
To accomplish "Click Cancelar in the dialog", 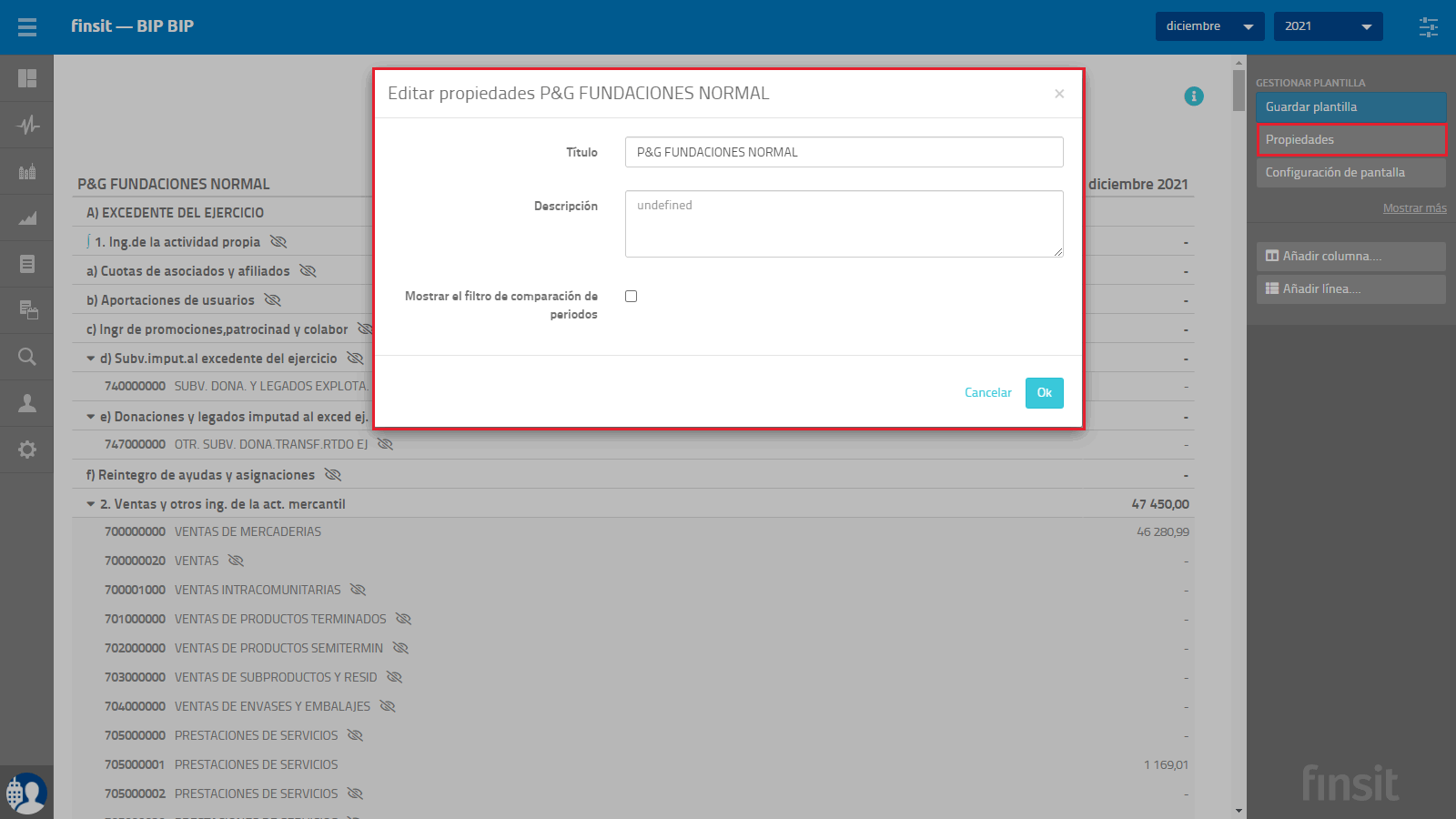I will 987,393.
